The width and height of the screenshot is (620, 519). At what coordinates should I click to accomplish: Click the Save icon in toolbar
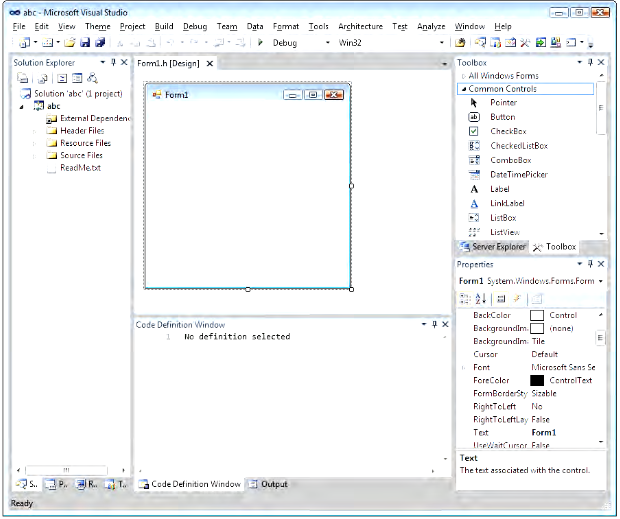[85, 42]
